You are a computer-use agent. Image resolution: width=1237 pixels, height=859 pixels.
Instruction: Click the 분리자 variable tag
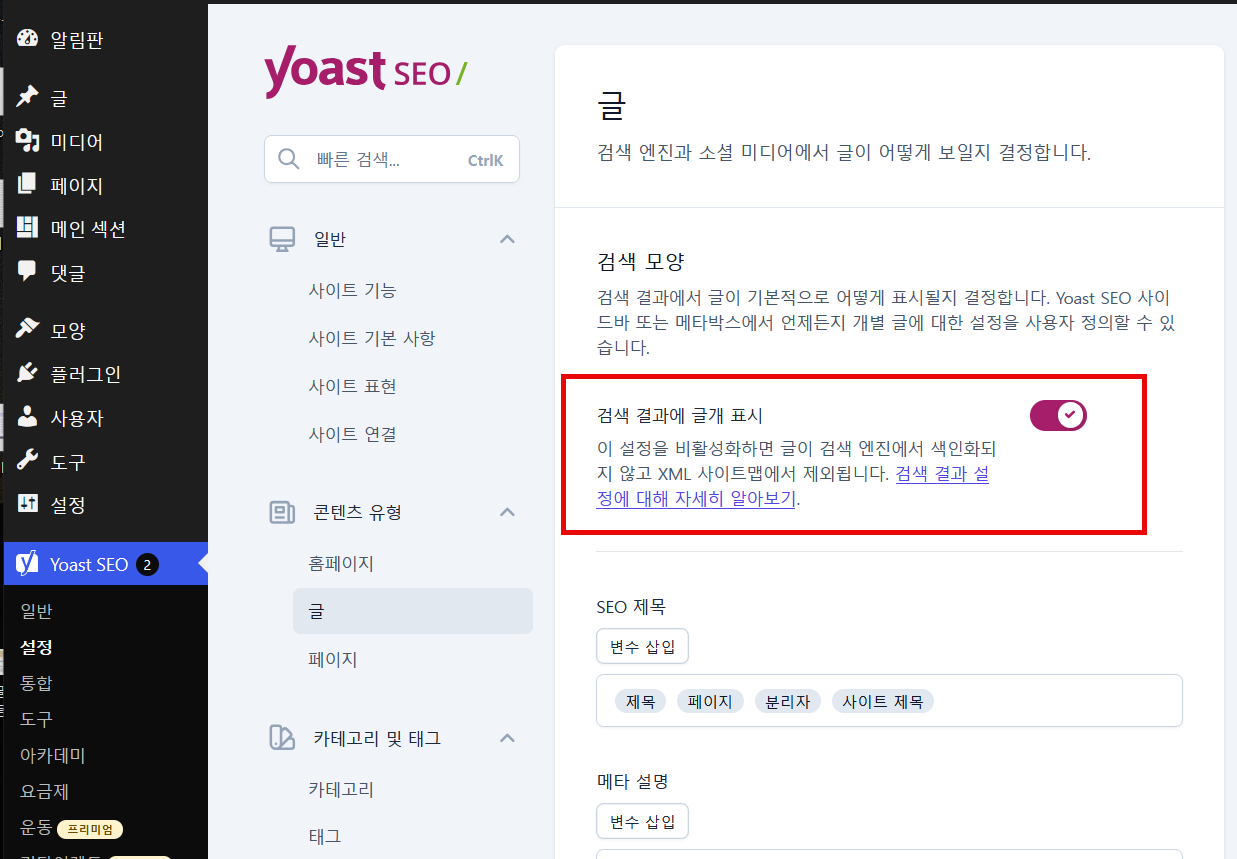(x=787, y=701)
